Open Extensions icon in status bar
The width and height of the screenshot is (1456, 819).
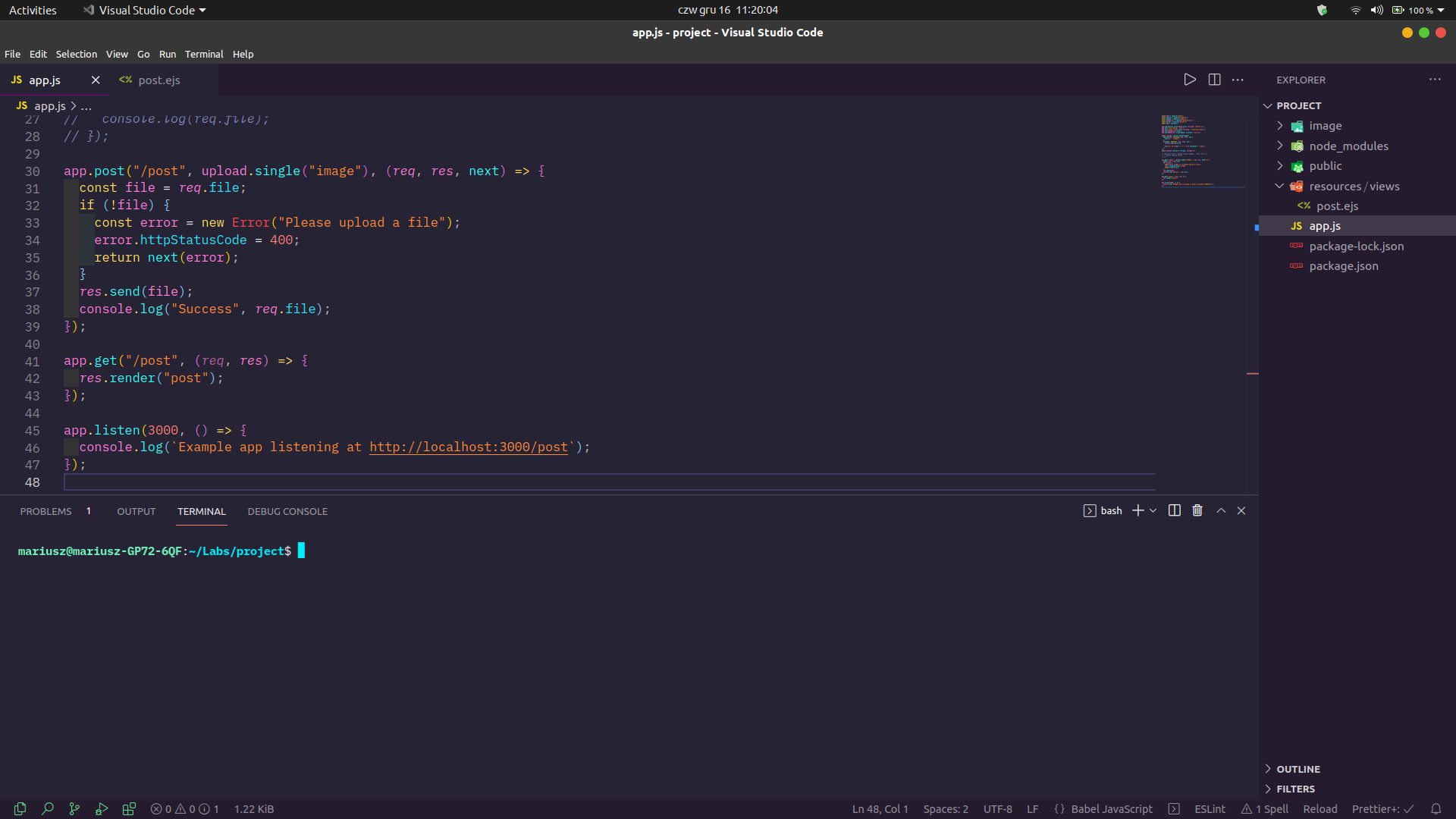point(129,809)
